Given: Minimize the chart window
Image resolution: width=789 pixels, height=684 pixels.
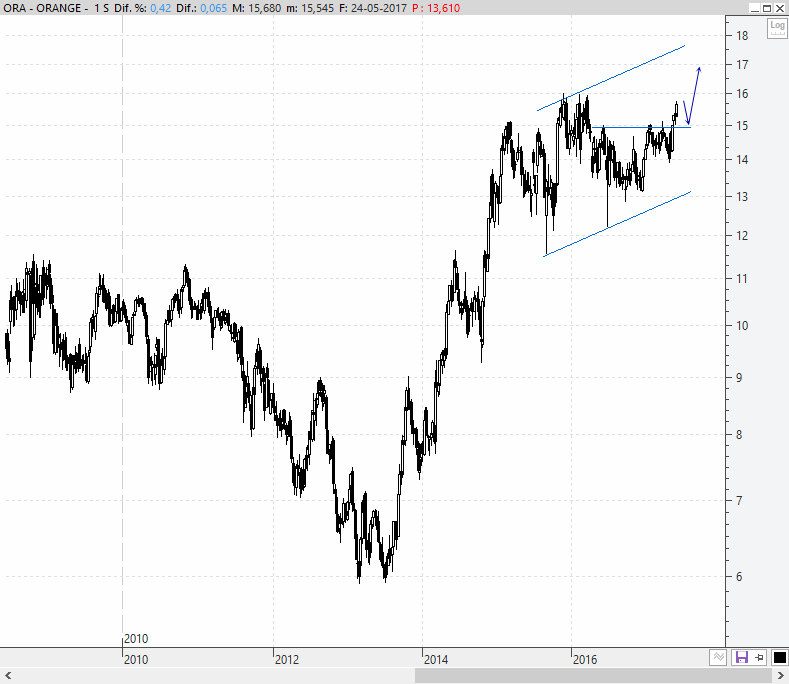Looking at the screenshot, I should pyautogui.click(x=755, y=8).
